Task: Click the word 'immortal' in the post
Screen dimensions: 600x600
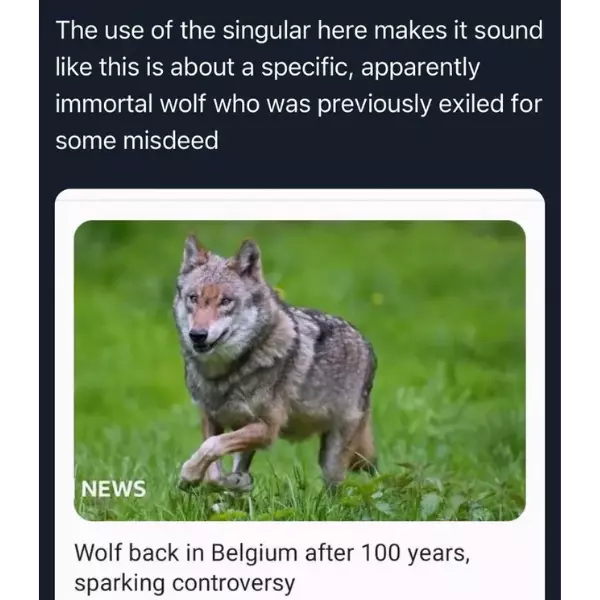Action: coord(104,103)
